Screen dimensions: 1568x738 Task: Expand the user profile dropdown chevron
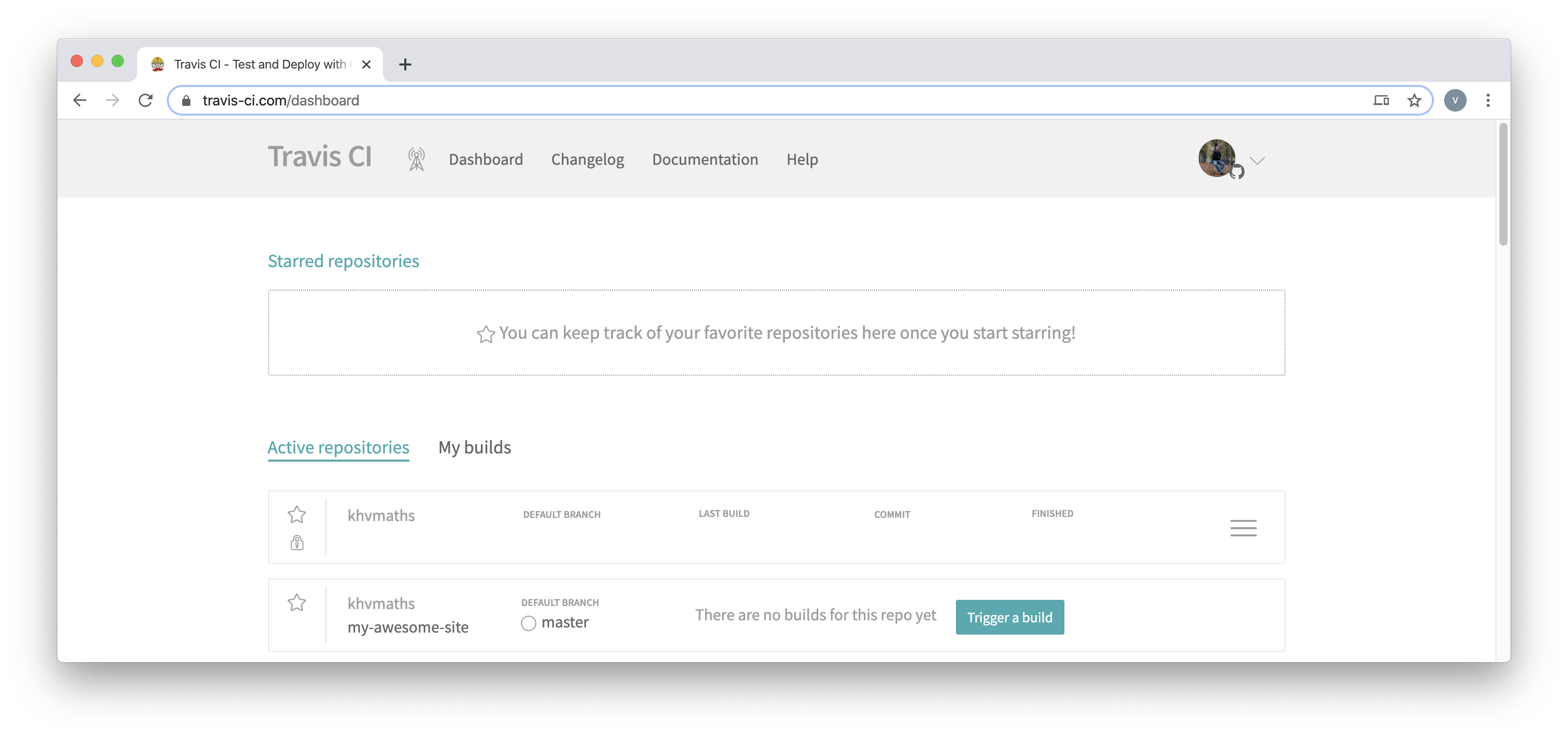[1257, 160]
